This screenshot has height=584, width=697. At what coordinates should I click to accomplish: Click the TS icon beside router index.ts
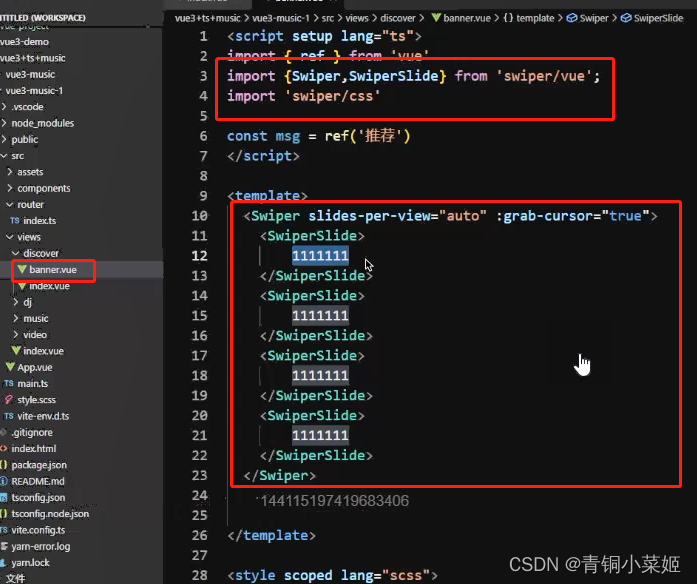[15, 220]
